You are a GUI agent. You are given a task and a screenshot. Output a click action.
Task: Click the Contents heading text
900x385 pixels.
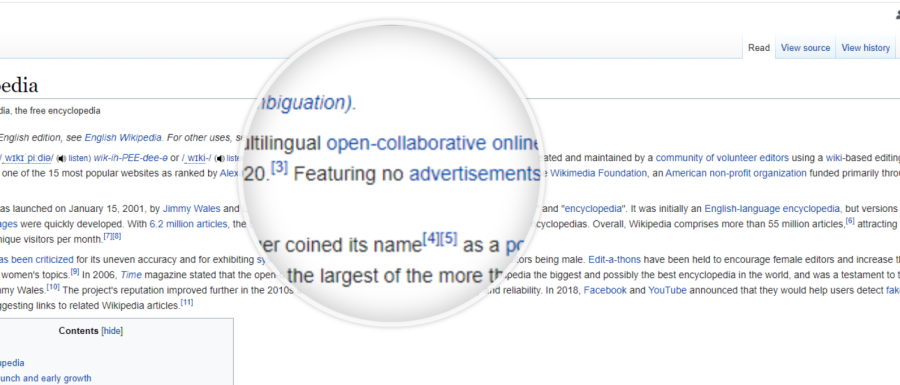tap(79, 331)
